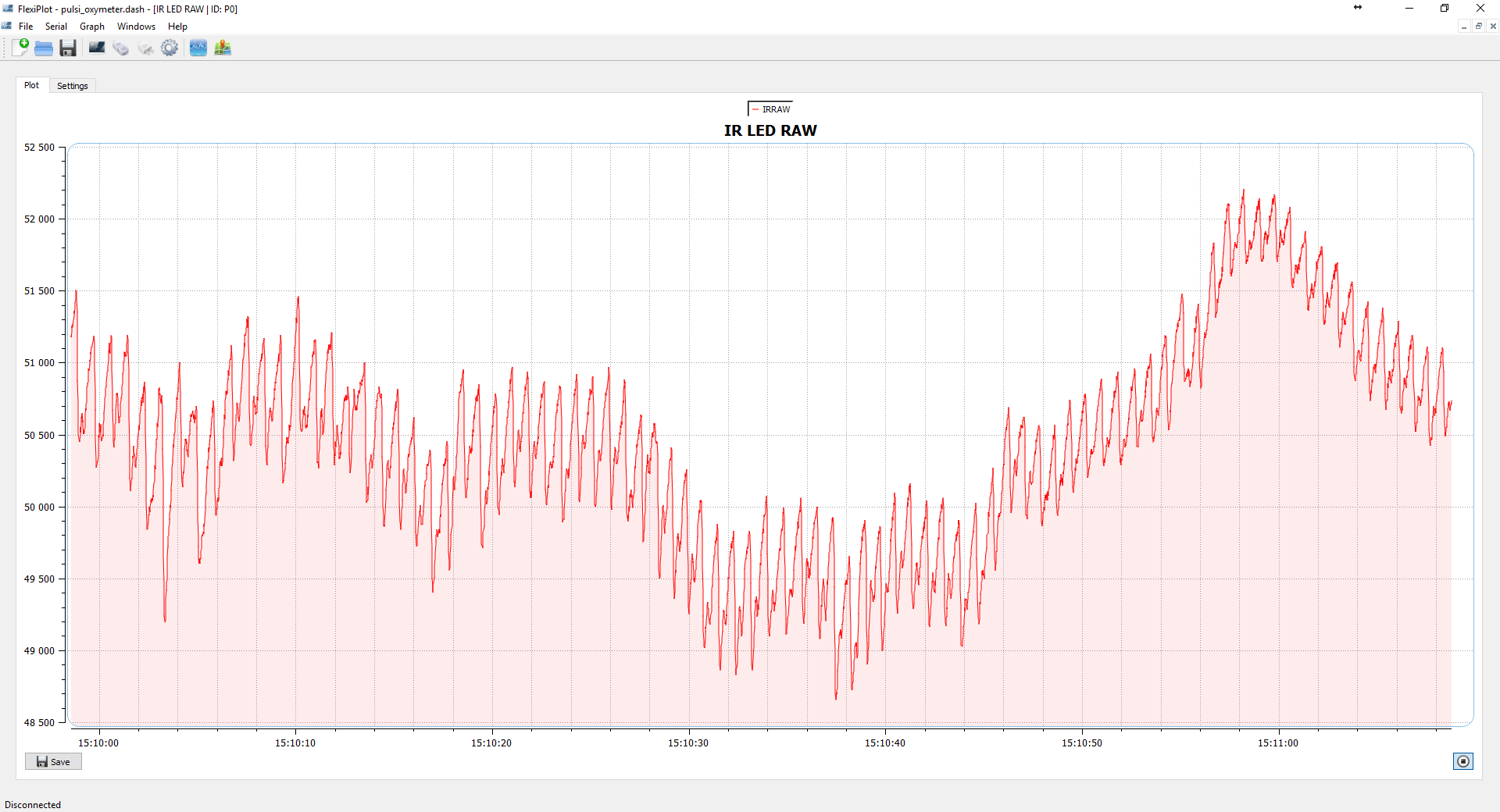Click the Save button below chart
This screenshot has width=1500, height=812.
pos(53,762)
